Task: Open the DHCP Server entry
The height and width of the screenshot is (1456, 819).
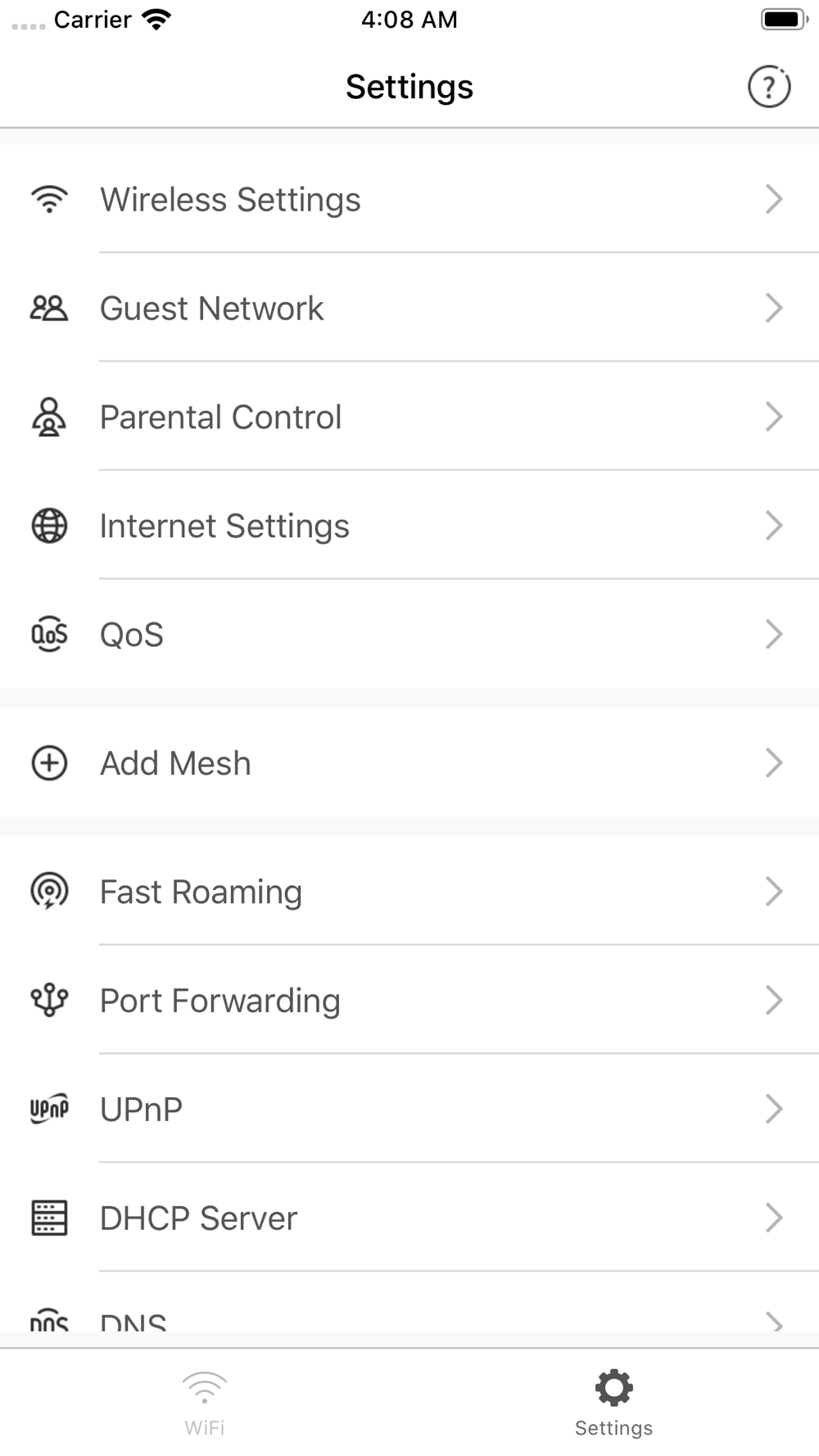Action: tap(199, 1219)
